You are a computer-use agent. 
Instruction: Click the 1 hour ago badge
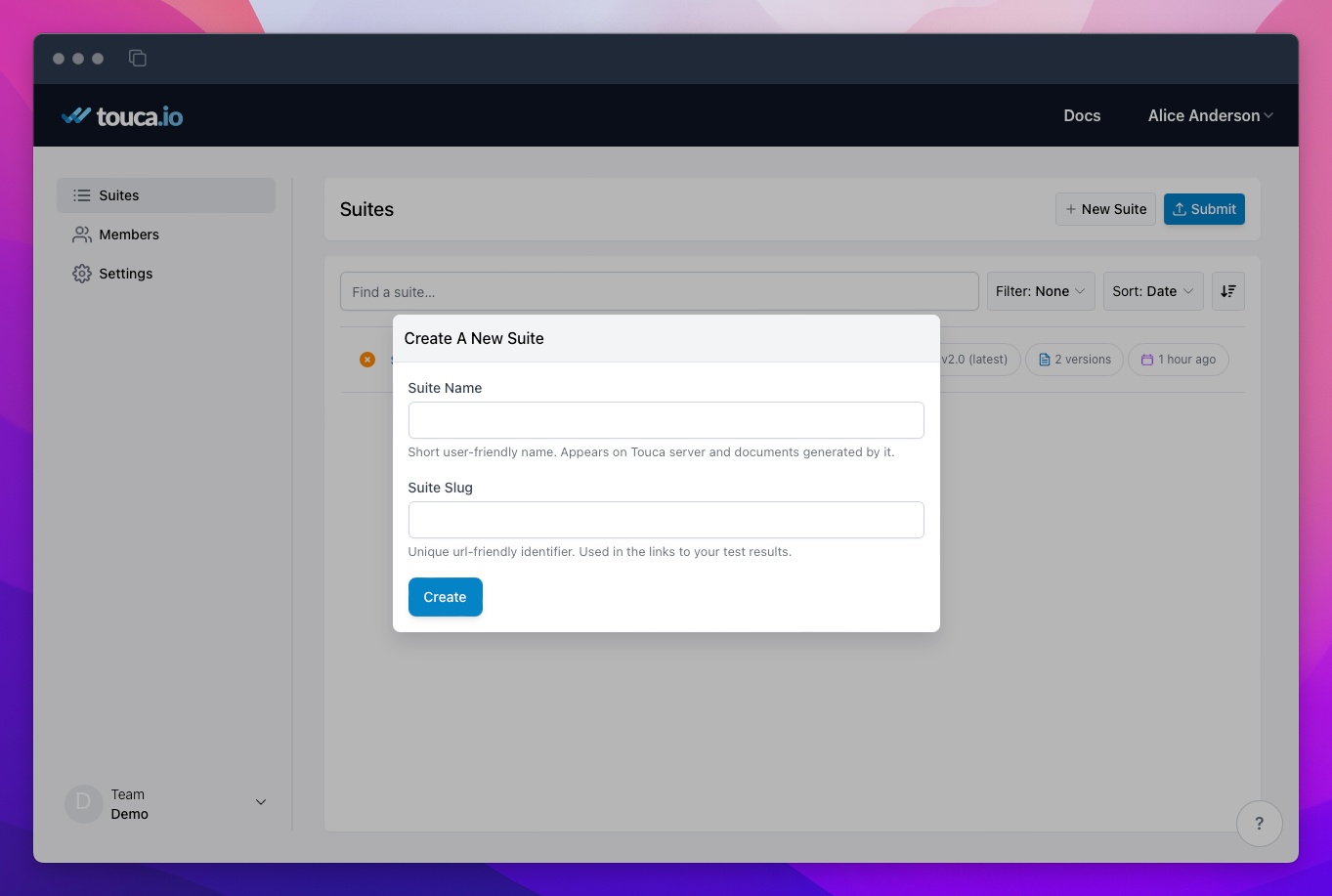[x=1178, y=360]
